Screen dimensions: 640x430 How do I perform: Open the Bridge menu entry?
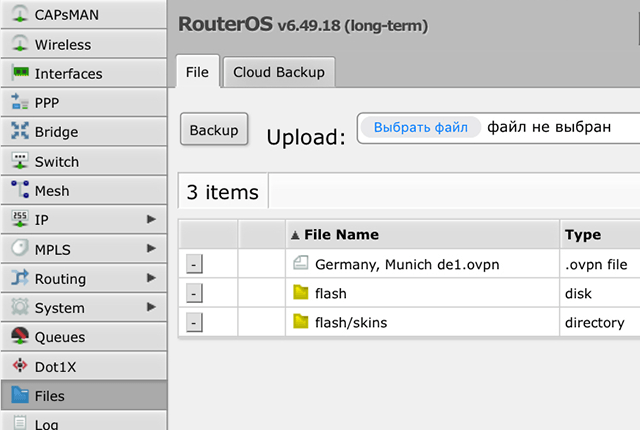tap(84, 131)
